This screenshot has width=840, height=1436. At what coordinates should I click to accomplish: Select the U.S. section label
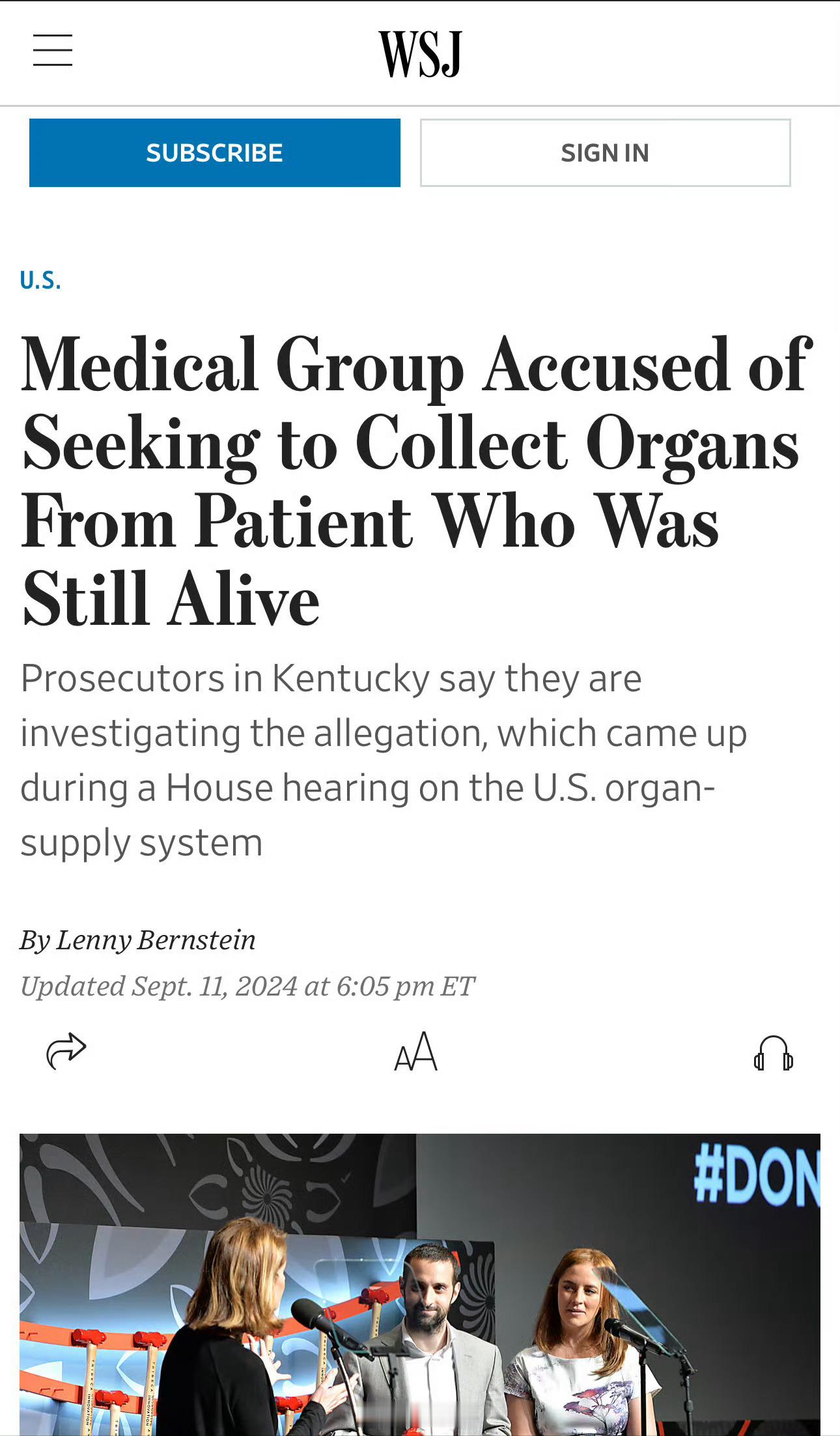point(40,281)
